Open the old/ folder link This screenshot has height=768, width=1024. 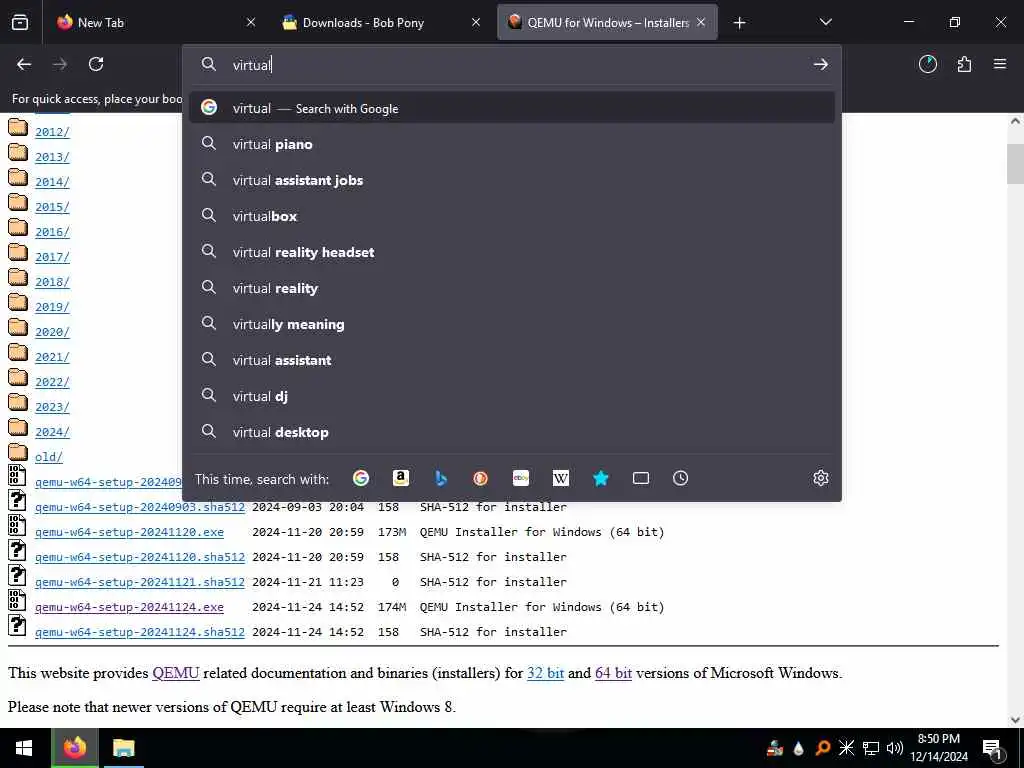click(x=49, y=457)
